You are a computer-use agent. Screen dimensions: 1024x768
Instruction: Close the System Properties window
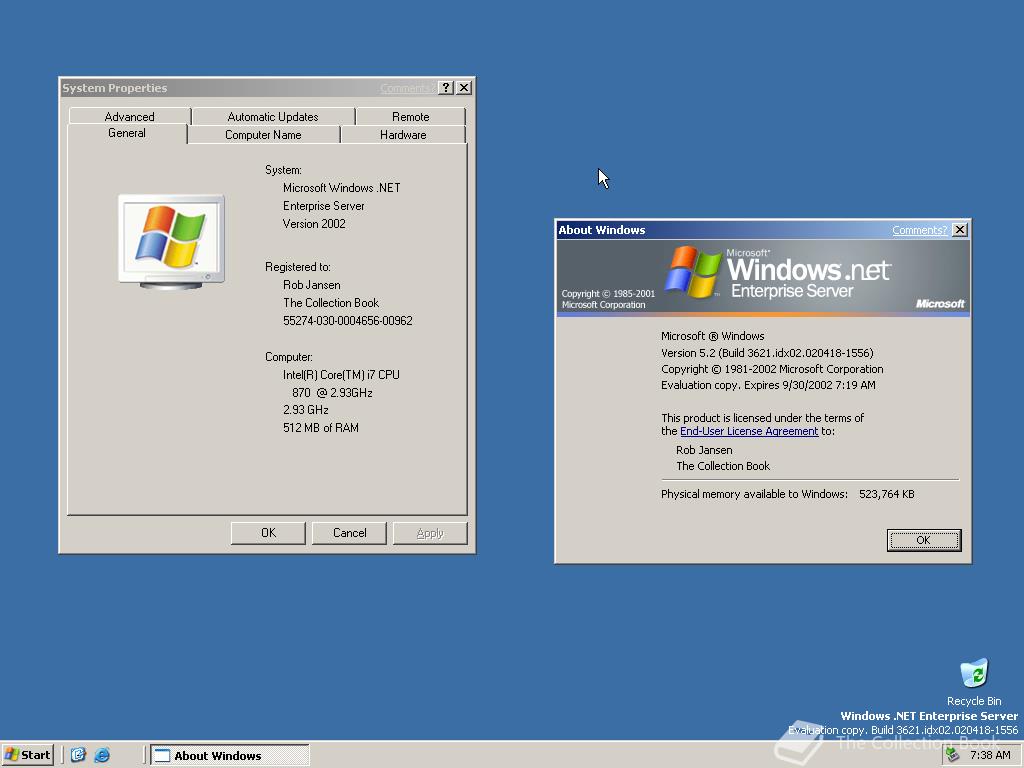click(x=464, y=88)
